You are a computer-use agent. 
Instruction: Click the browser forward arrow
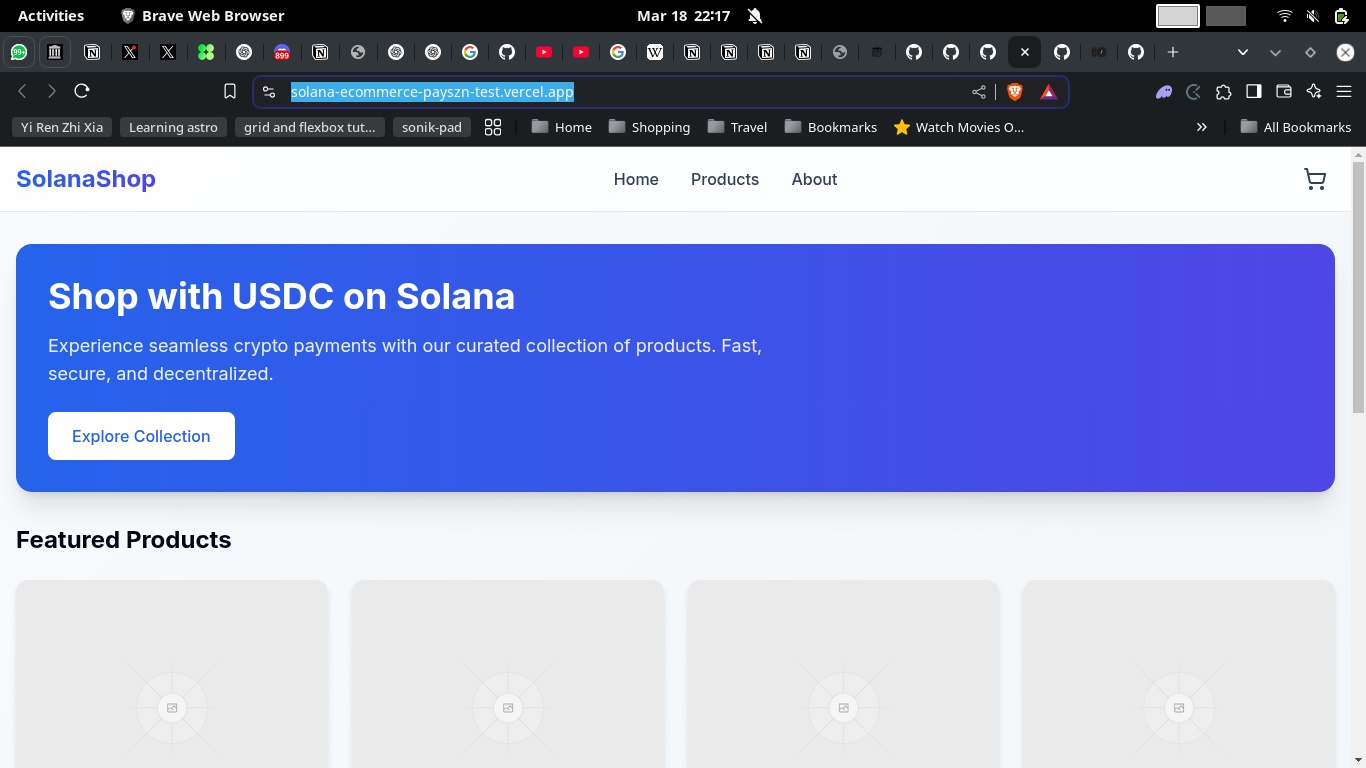pyautogui.click(x=52, y=91)
